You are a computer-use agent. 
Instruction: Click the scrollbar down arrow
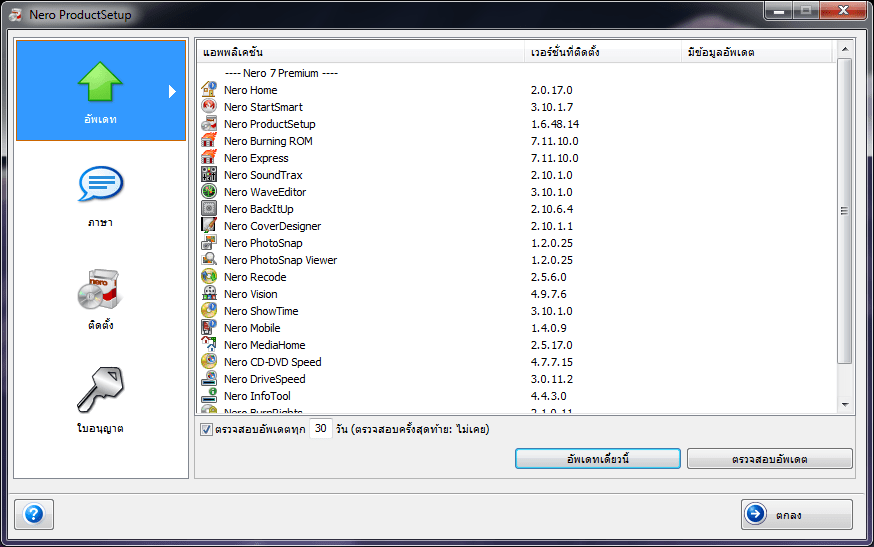click(x=845, y=405)
